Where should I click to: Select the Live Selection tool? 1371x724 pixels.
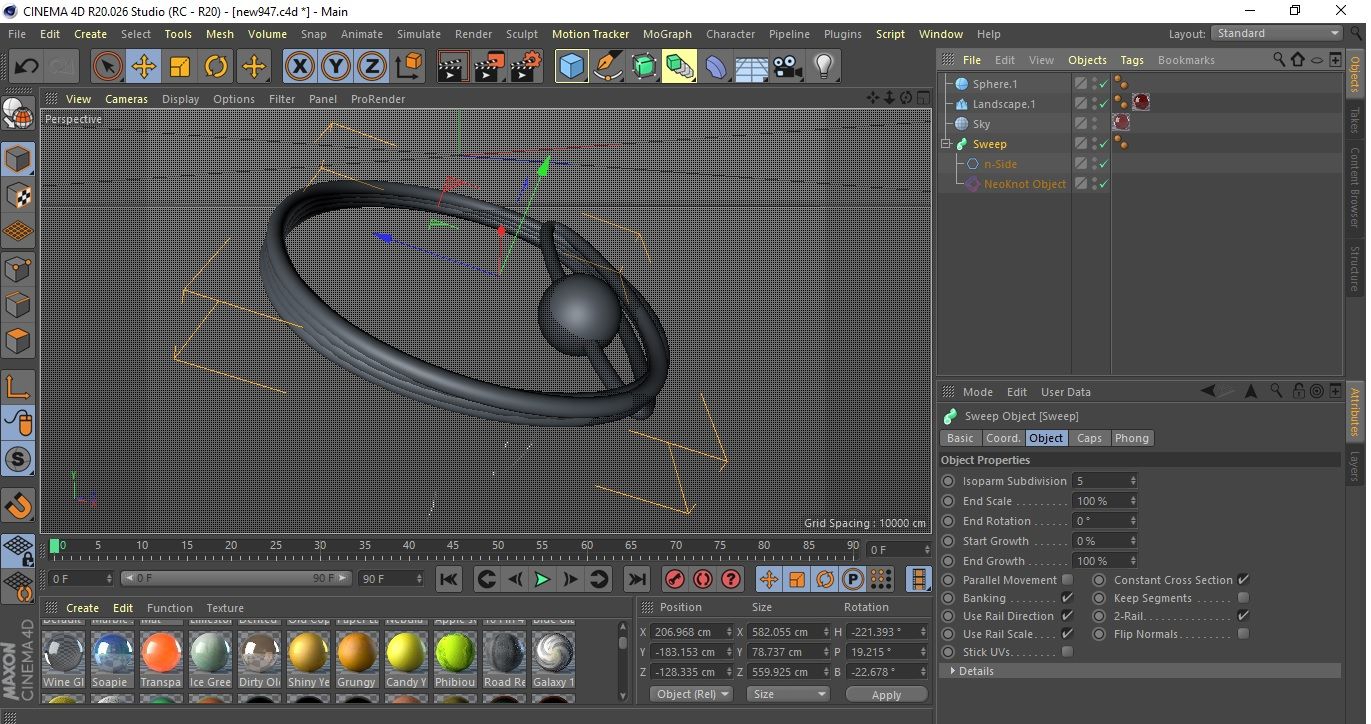pos(108,67)
